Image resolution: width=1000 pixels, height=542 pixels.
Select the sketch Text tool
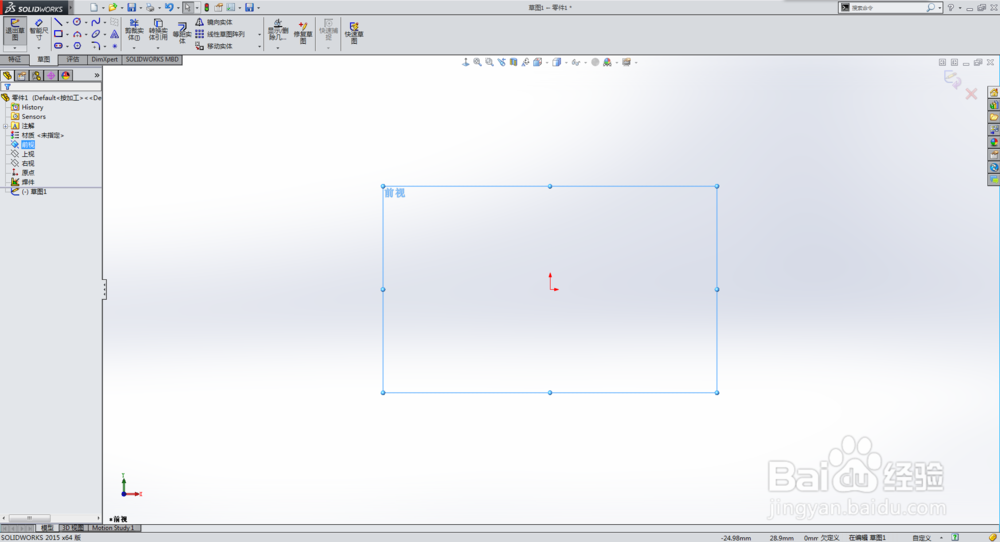point(114,34)
